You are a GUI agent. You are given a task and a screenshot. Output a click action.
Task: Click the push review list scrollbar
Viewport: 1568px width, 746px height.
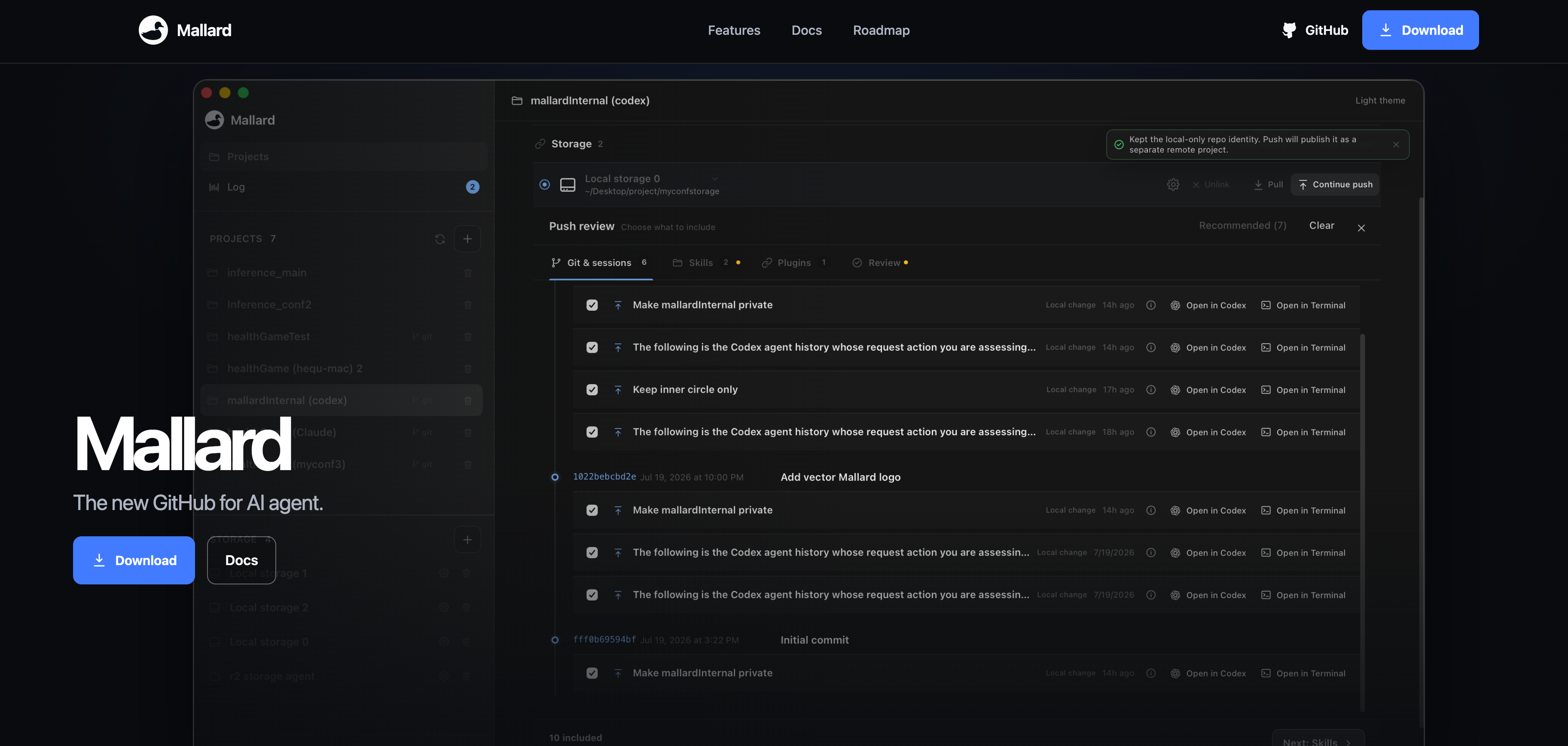click(1362, 523)
